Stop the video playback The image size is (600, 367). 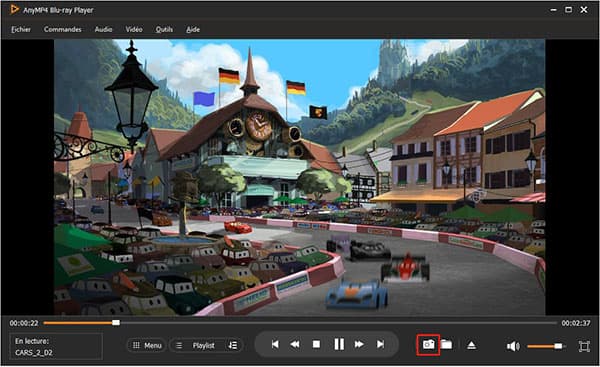[316, 344]
